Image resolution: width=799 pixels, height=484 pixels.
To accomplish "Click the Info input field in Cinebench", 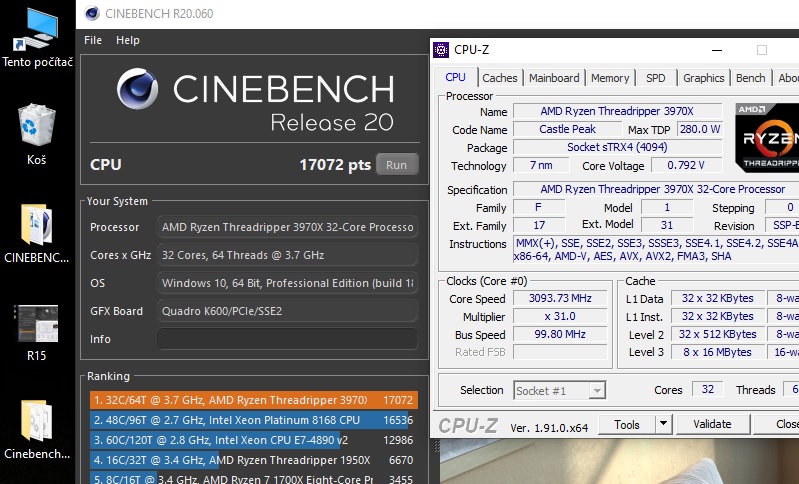I will pyautogui.click(x=287, y=339).
